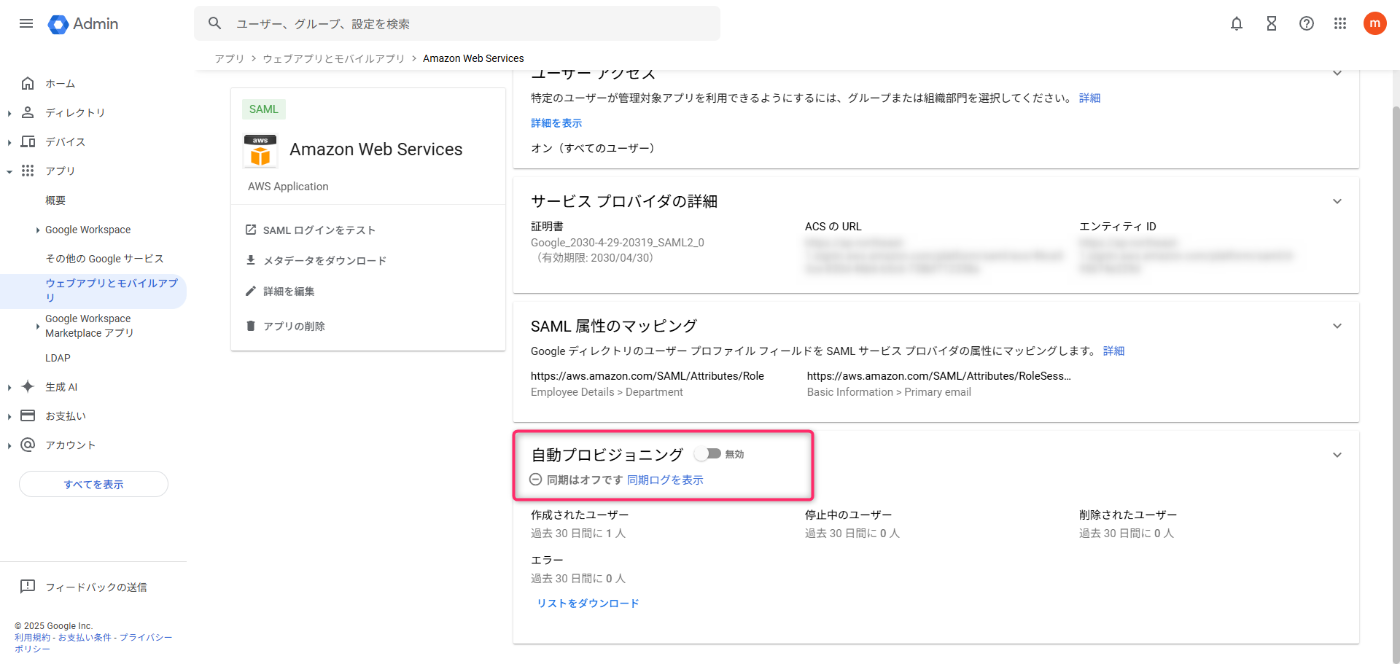Open the Google apps grid
The image size is (1400, 664).
coord(1340,23)
